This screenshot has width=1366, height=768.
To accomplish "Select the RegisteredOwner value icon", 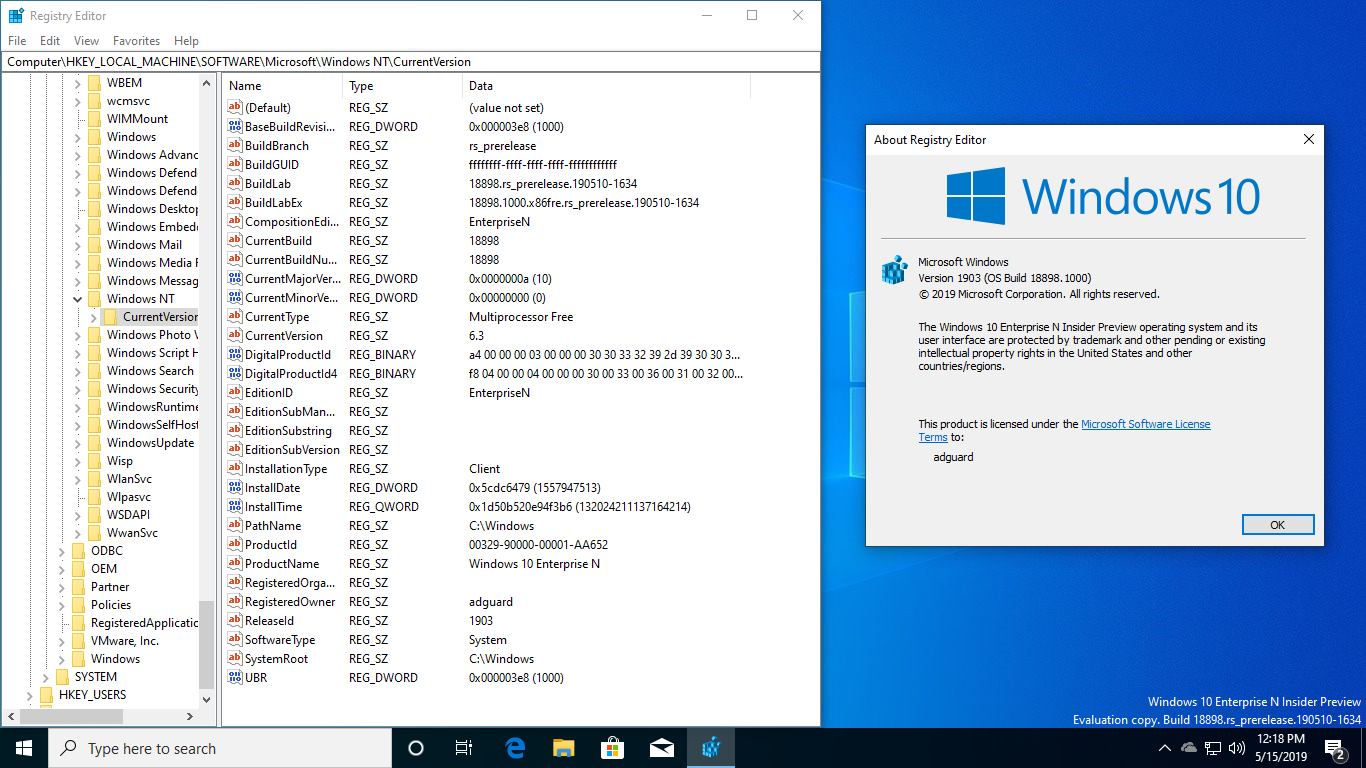I will pos(235,602).
